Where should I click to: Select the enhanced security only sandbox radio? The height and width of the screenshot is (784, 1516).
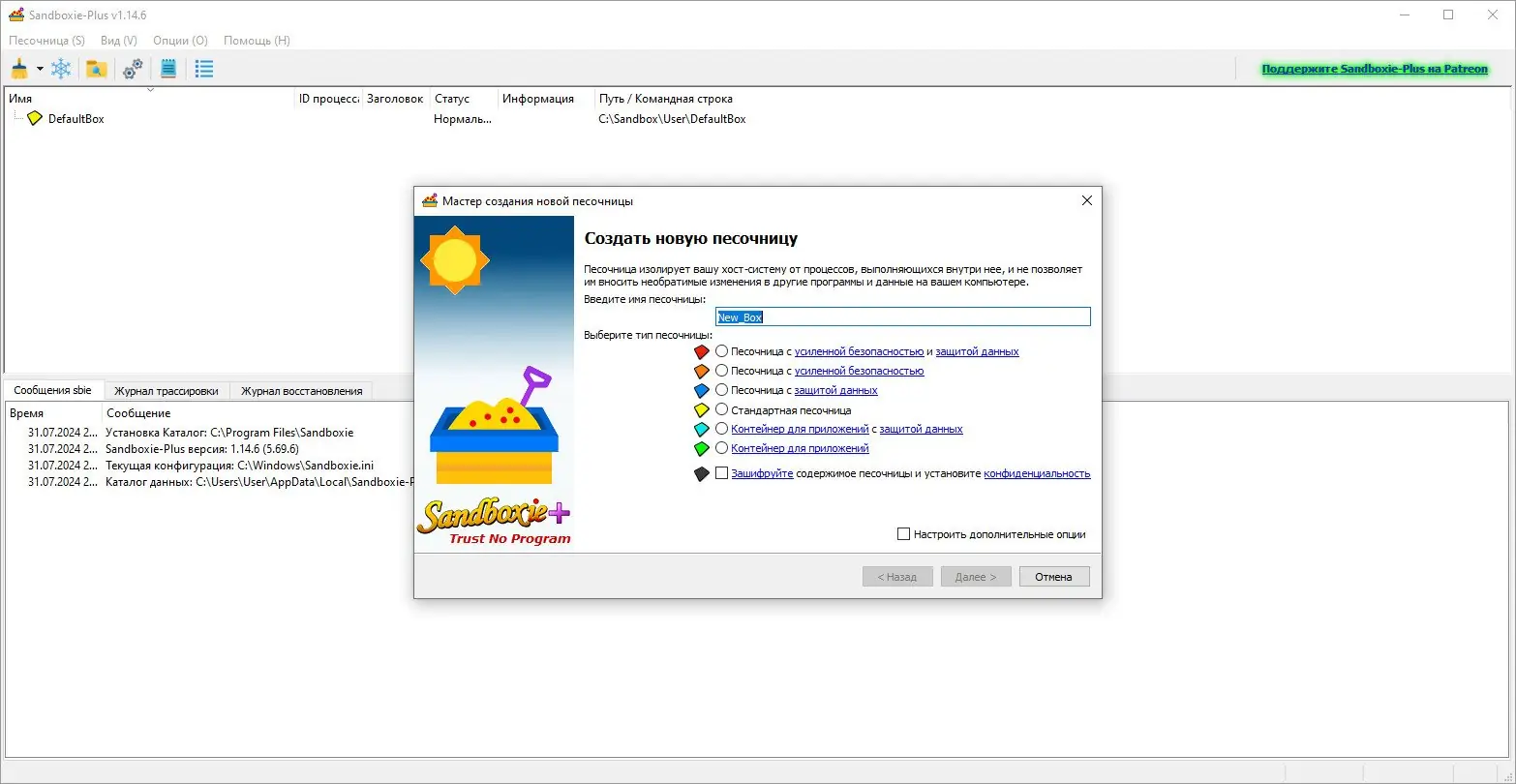[x=721, y=371]
